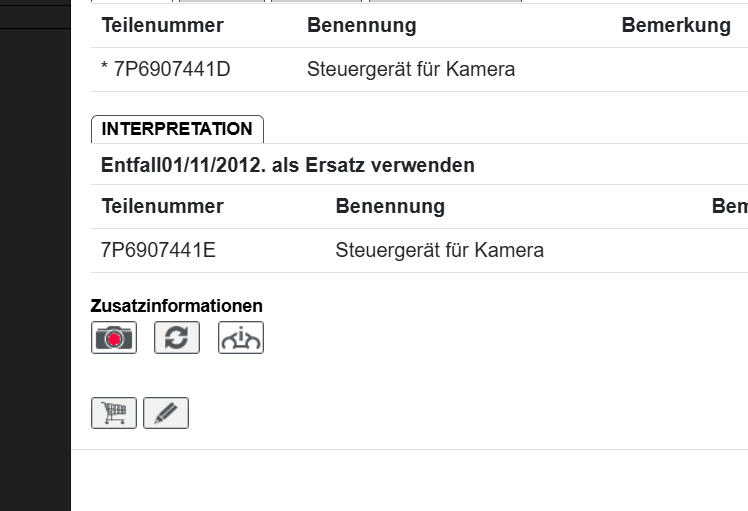Click the pencil edit icon
The image size is (748, 511).
[x=166, y=413]
